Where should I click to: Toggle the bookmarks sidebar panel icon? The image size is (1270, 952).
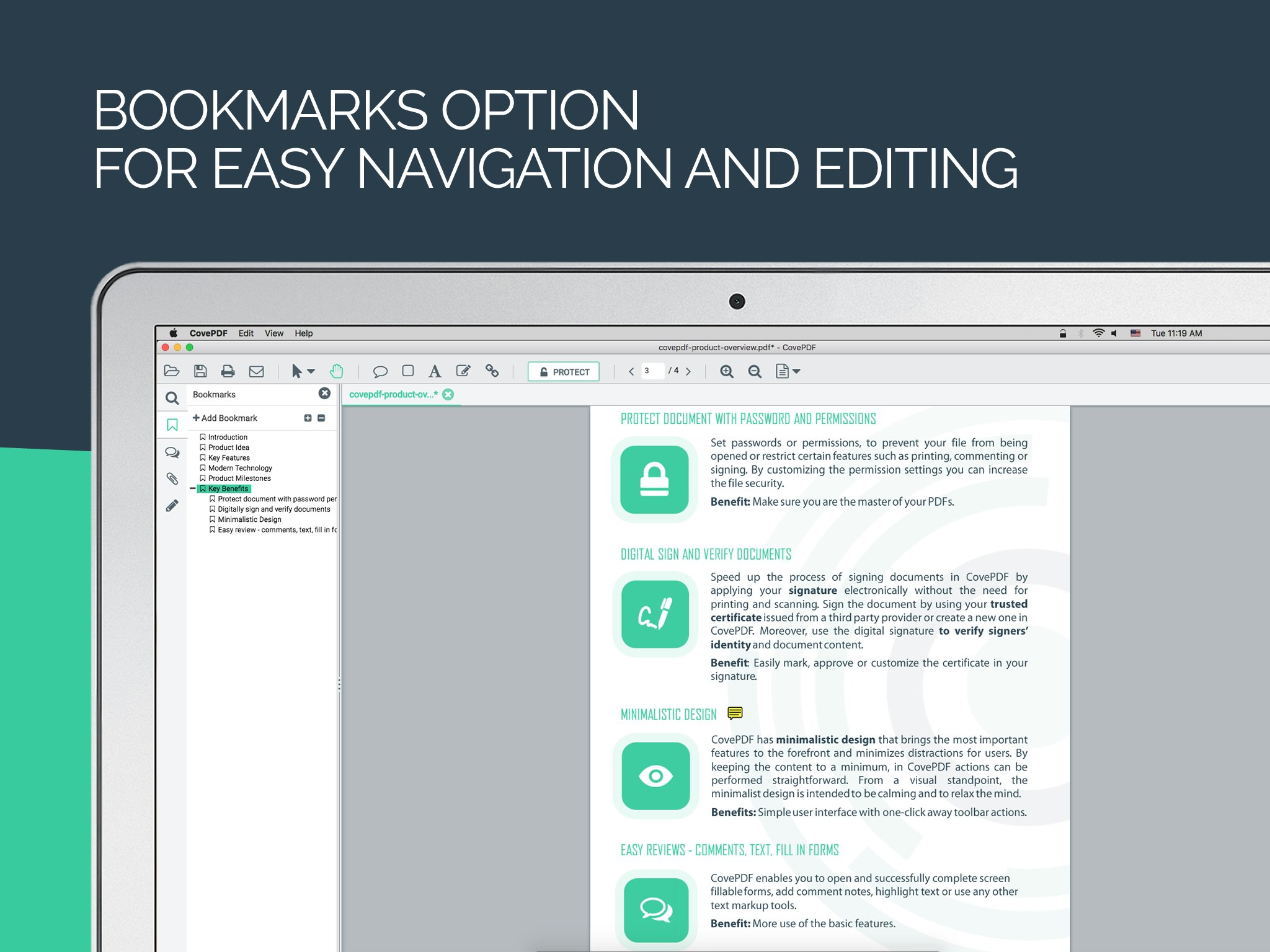pyautogui.click(x=172, y=425)
